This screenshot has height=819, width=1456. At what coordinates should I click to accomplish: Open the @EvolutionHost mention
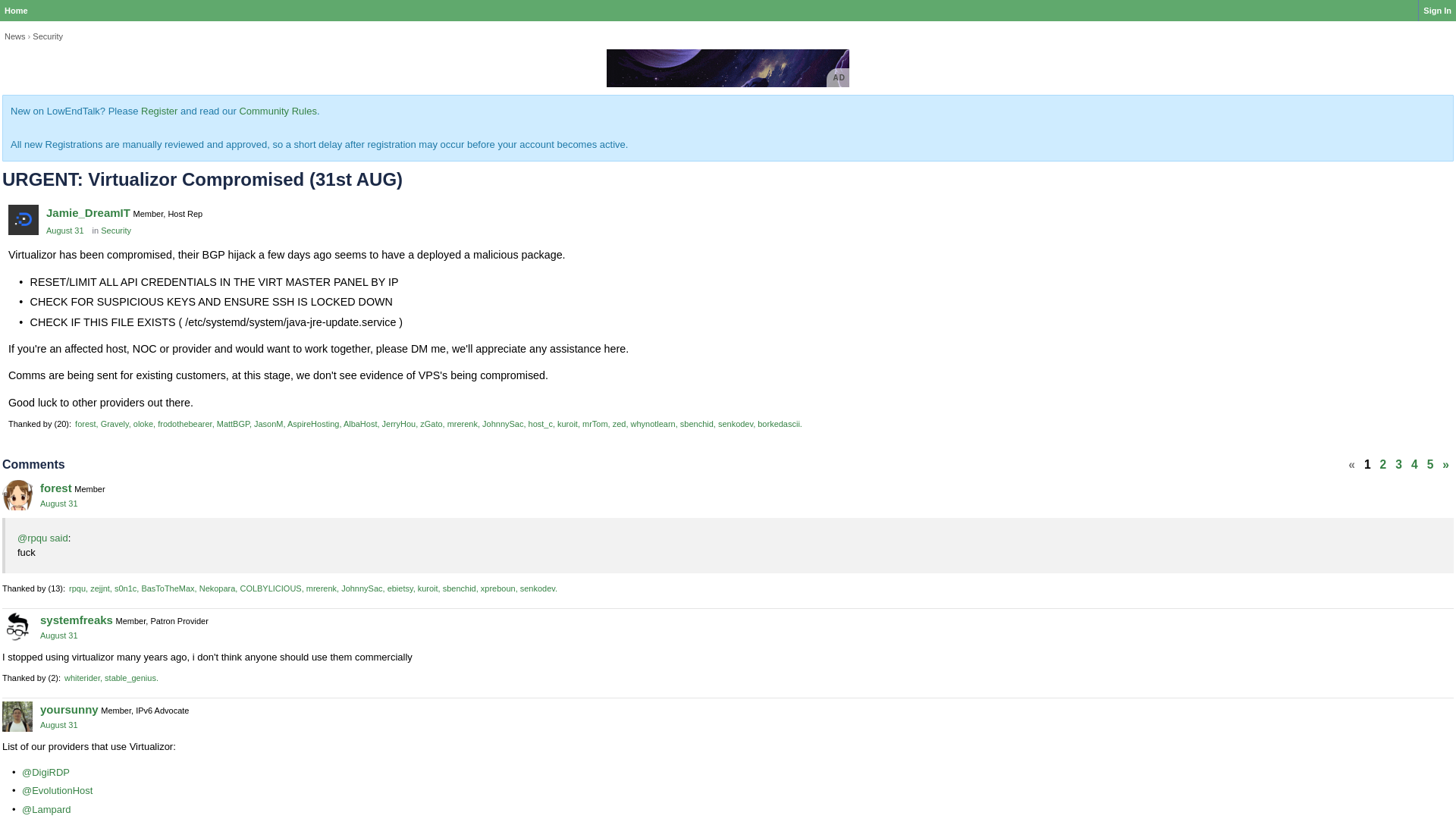point(57,791)
